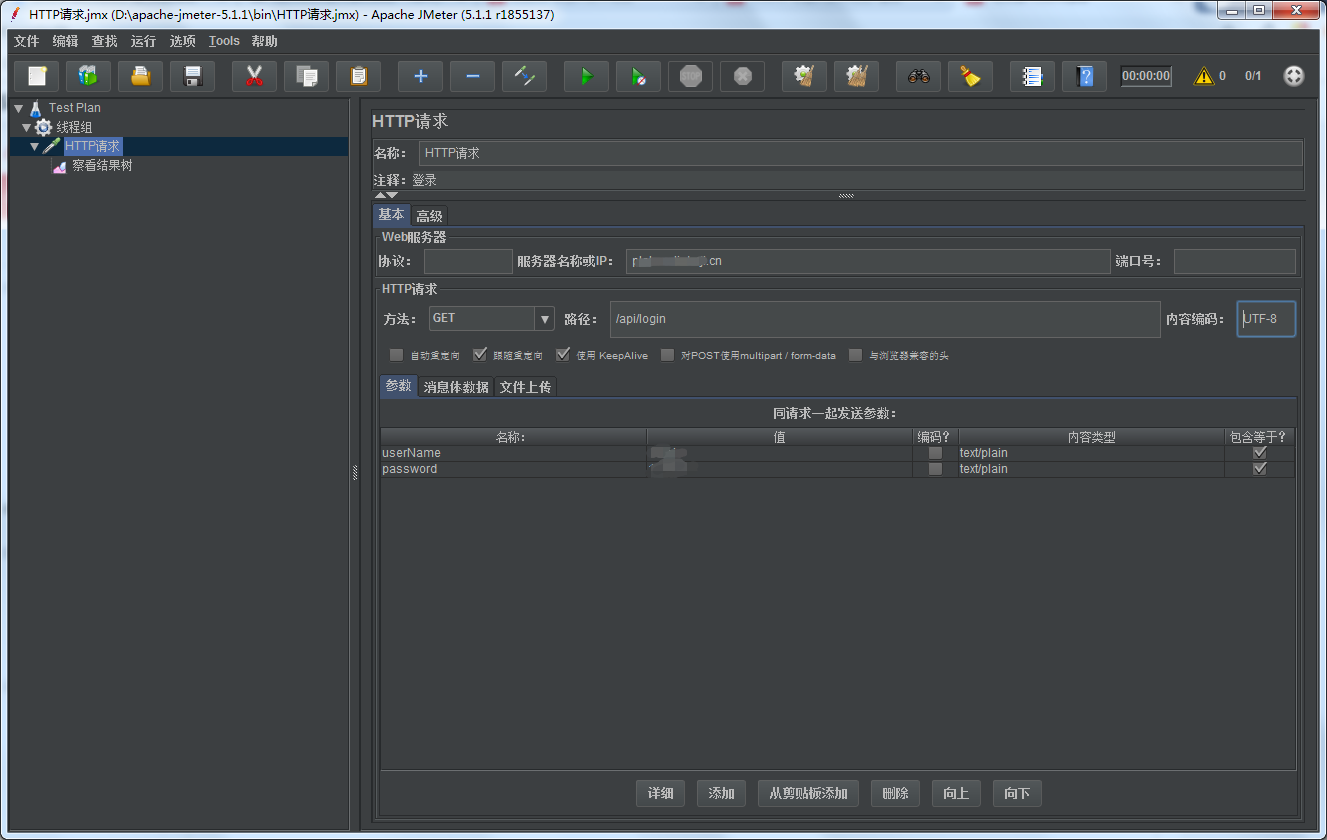1327x840 pixels.
Task: Click the yellow warning triangle log icon
Action: pos(1203,76)
